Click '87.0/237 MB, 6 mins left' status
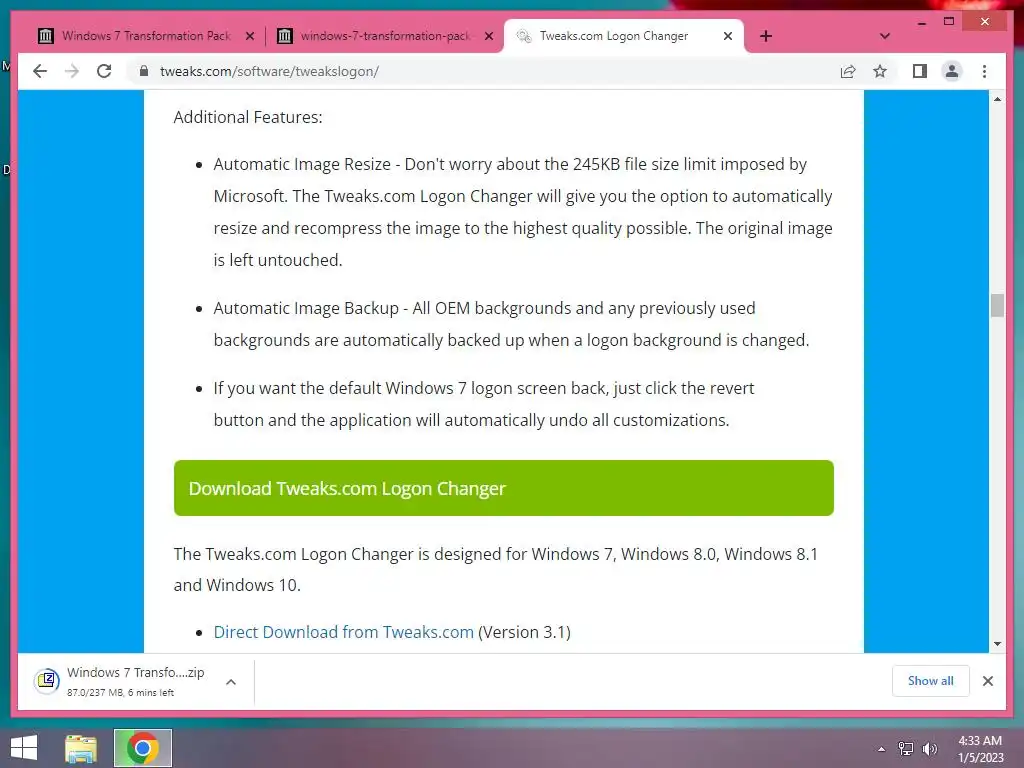The width and height of the screenshot is (1024, 768). click(x=120, y=693)
